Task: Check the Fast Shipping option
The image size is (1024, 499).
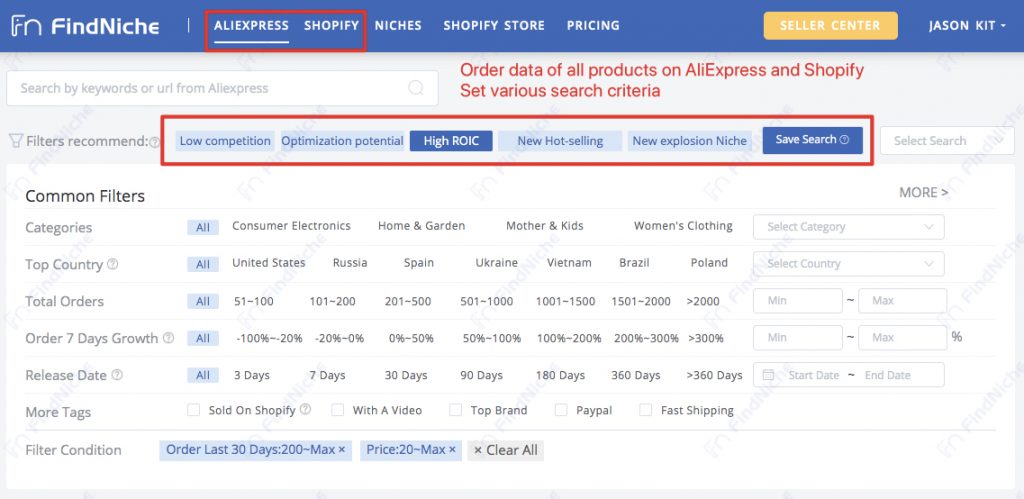Action: click(645, 410)
